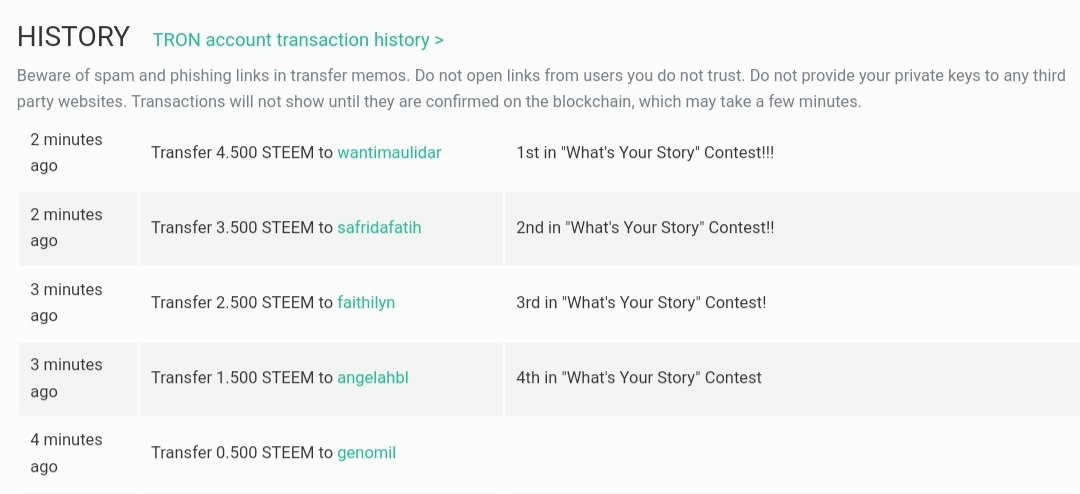The height and width of the screenshot is (494, 1080).
Task: Click the 4th in "What's Your Story" memo
Action: click(x=638, y=378)
